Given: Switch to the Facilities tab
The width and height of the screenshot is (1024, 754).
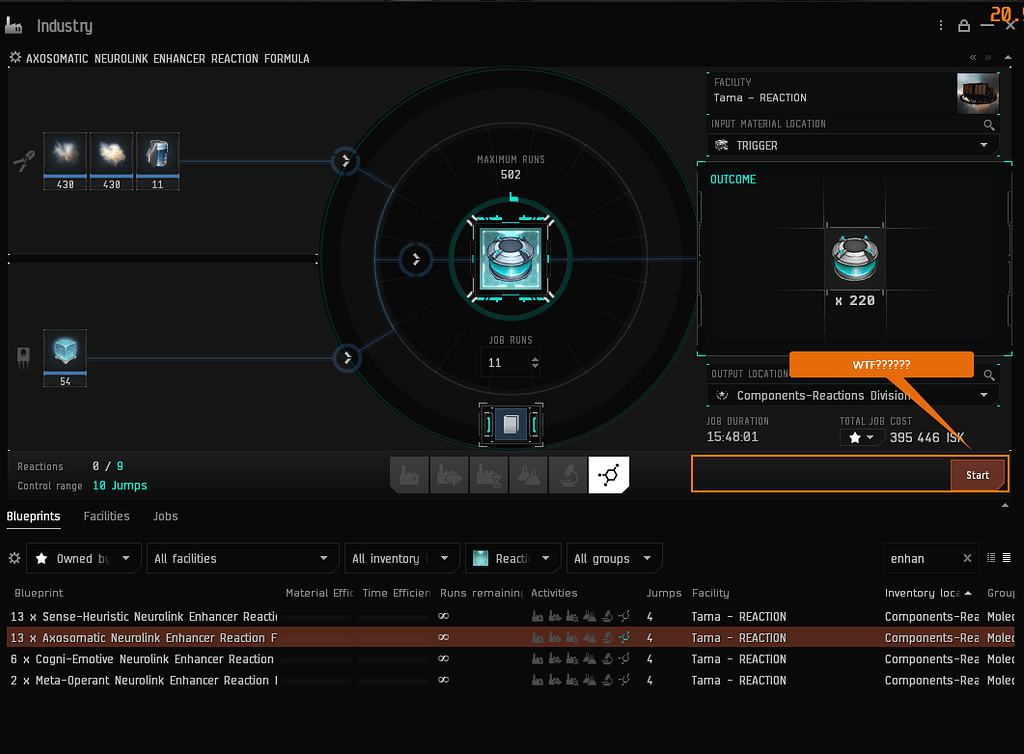Looking at the screenshot, I should (106, 517).
